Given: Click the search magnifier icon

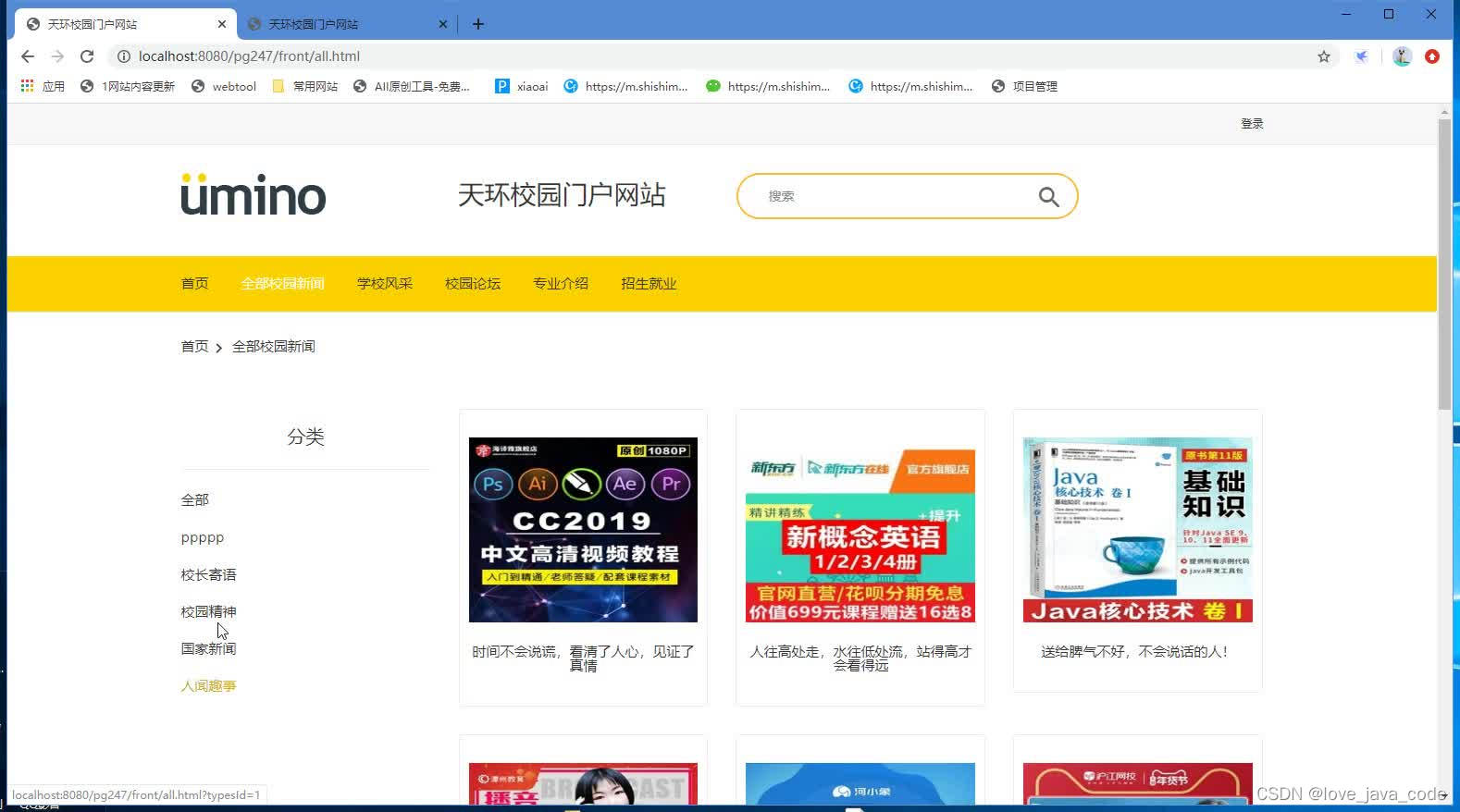Looking at the screenshot, I should coord(1048,196).
